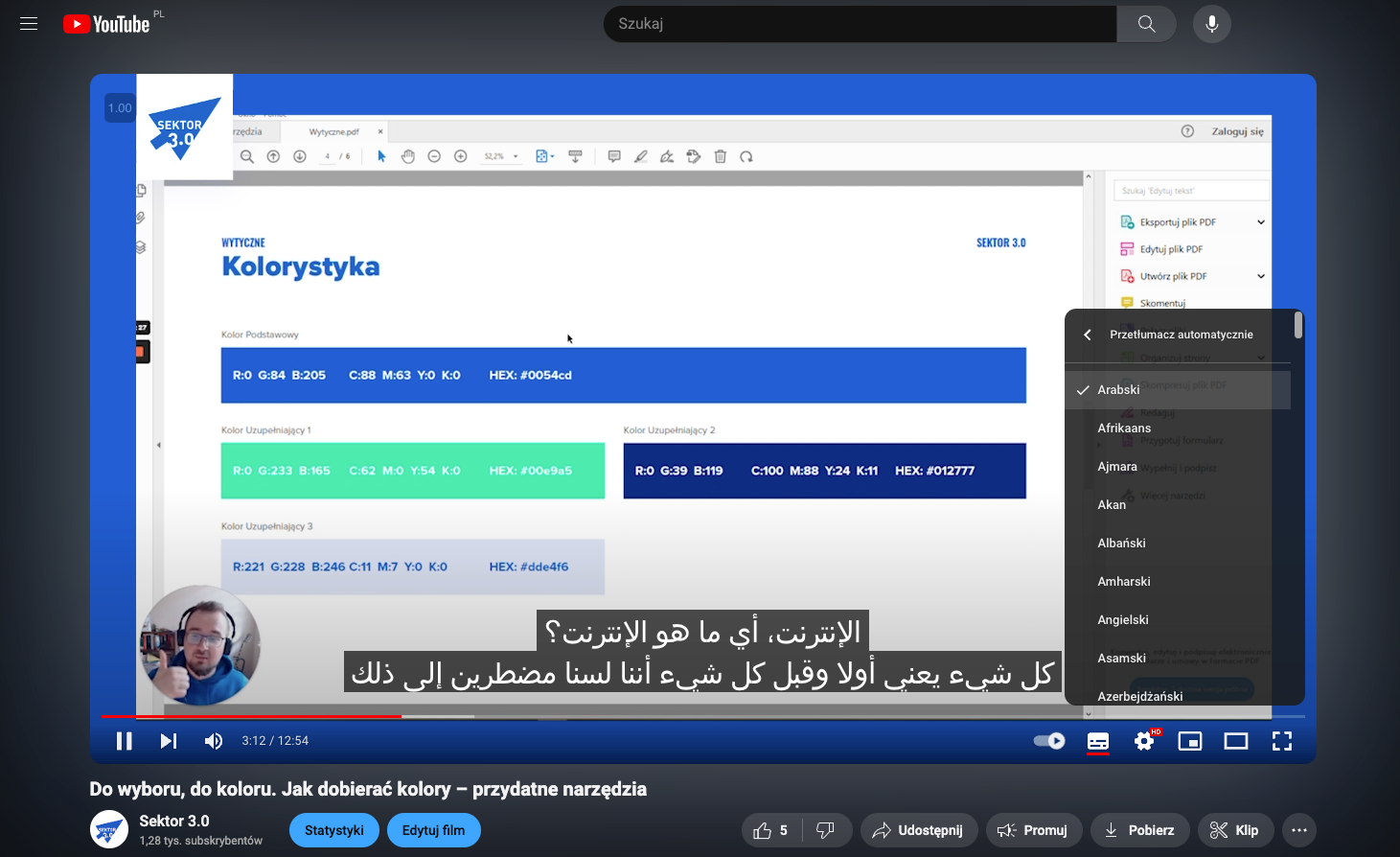Start voice search with microphone
This screenshot has height=857, width=1400.
click(1212, 24)
